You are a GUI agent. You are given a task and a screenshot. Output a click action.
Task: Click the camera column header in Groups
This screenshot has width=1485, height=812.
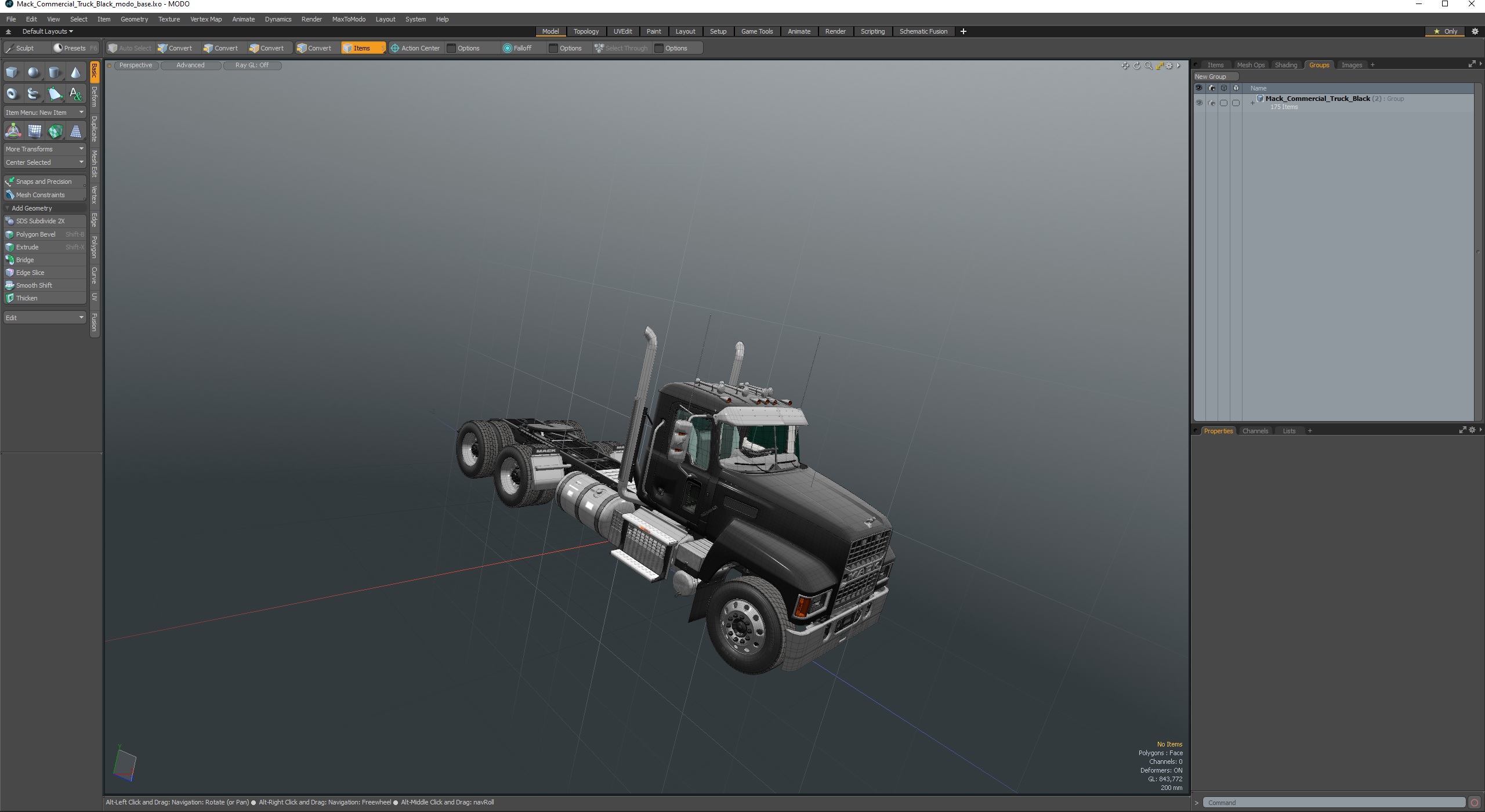point(1211,88)
